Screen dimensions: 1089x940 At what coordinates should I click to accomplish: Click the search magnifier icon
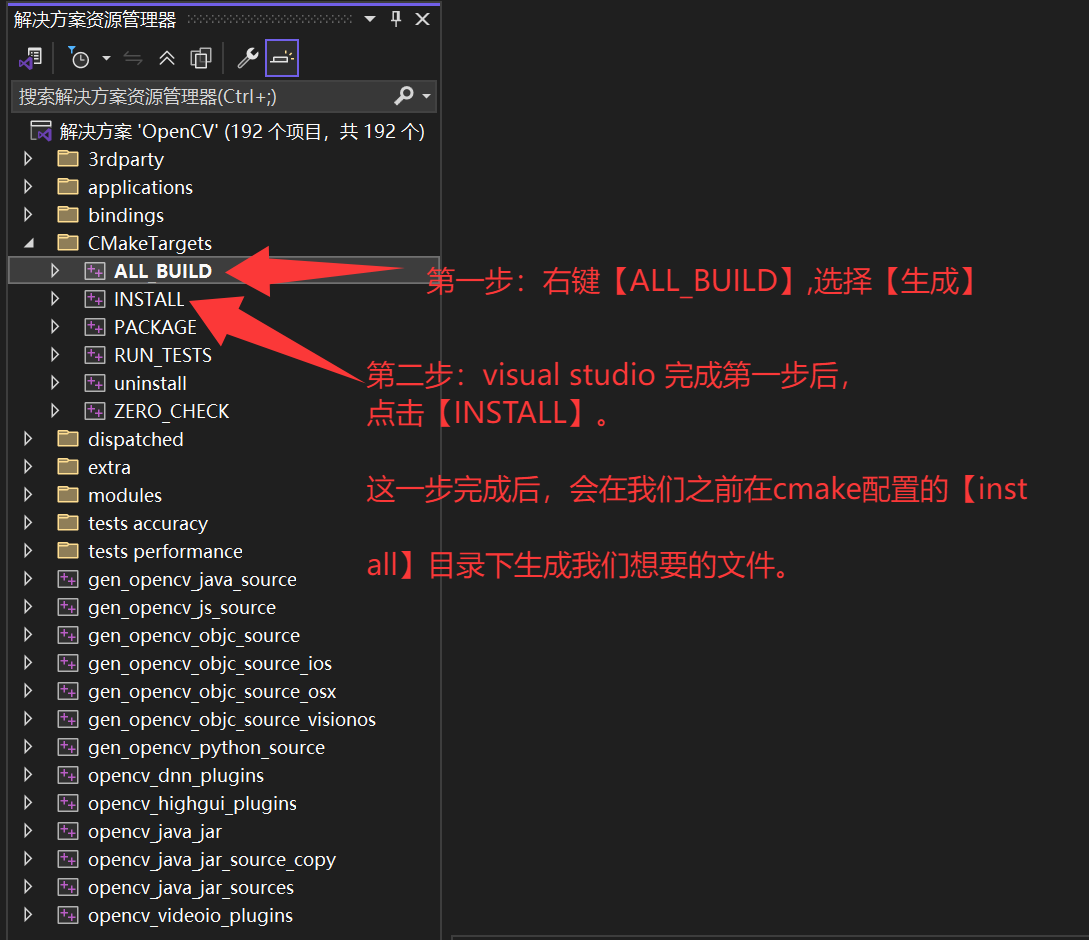tap(404, 95)
